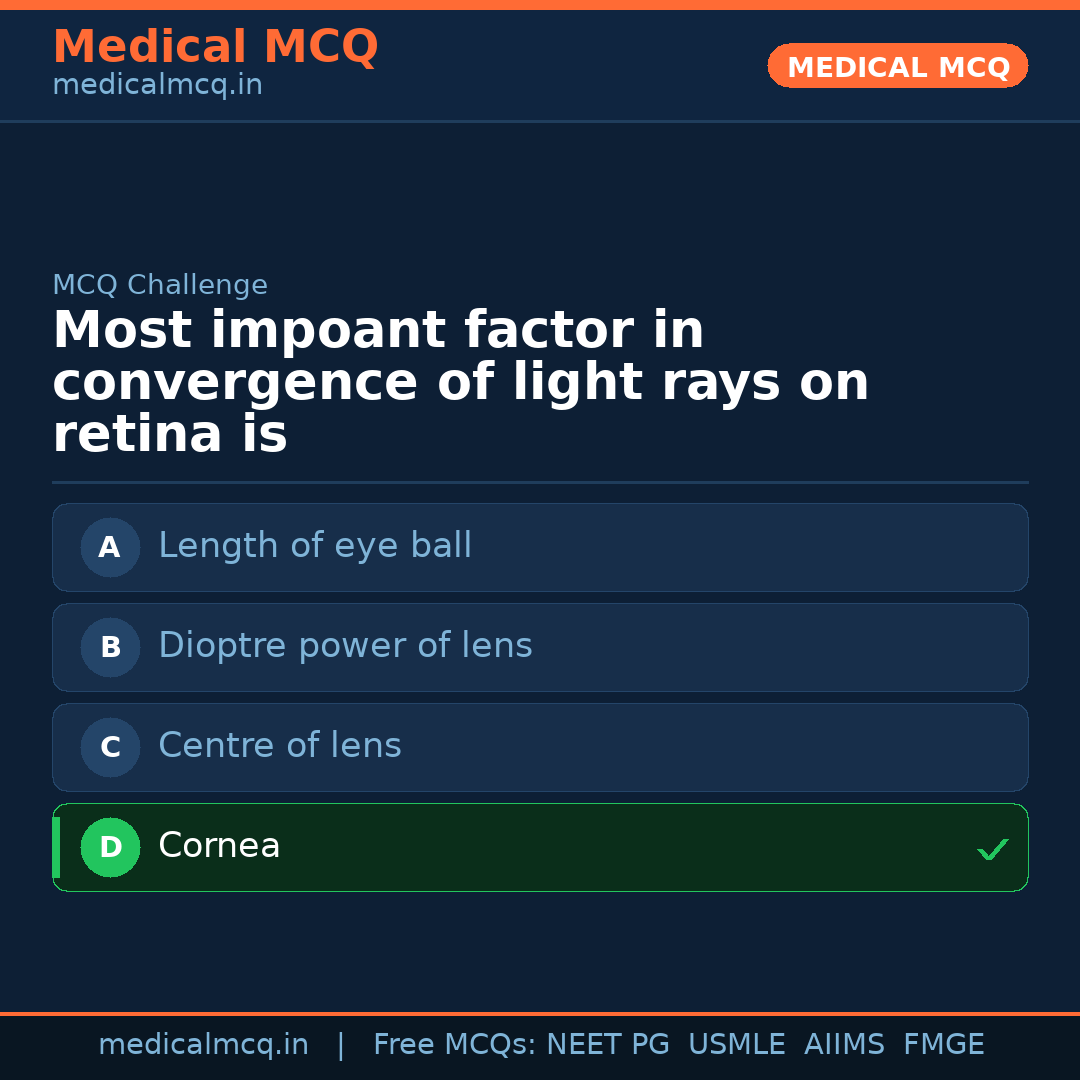Open the medicalmcq.in link in the footer
Image resolution: width=1080 pixels, height=1080 pixels.
tap(203, 1045)
